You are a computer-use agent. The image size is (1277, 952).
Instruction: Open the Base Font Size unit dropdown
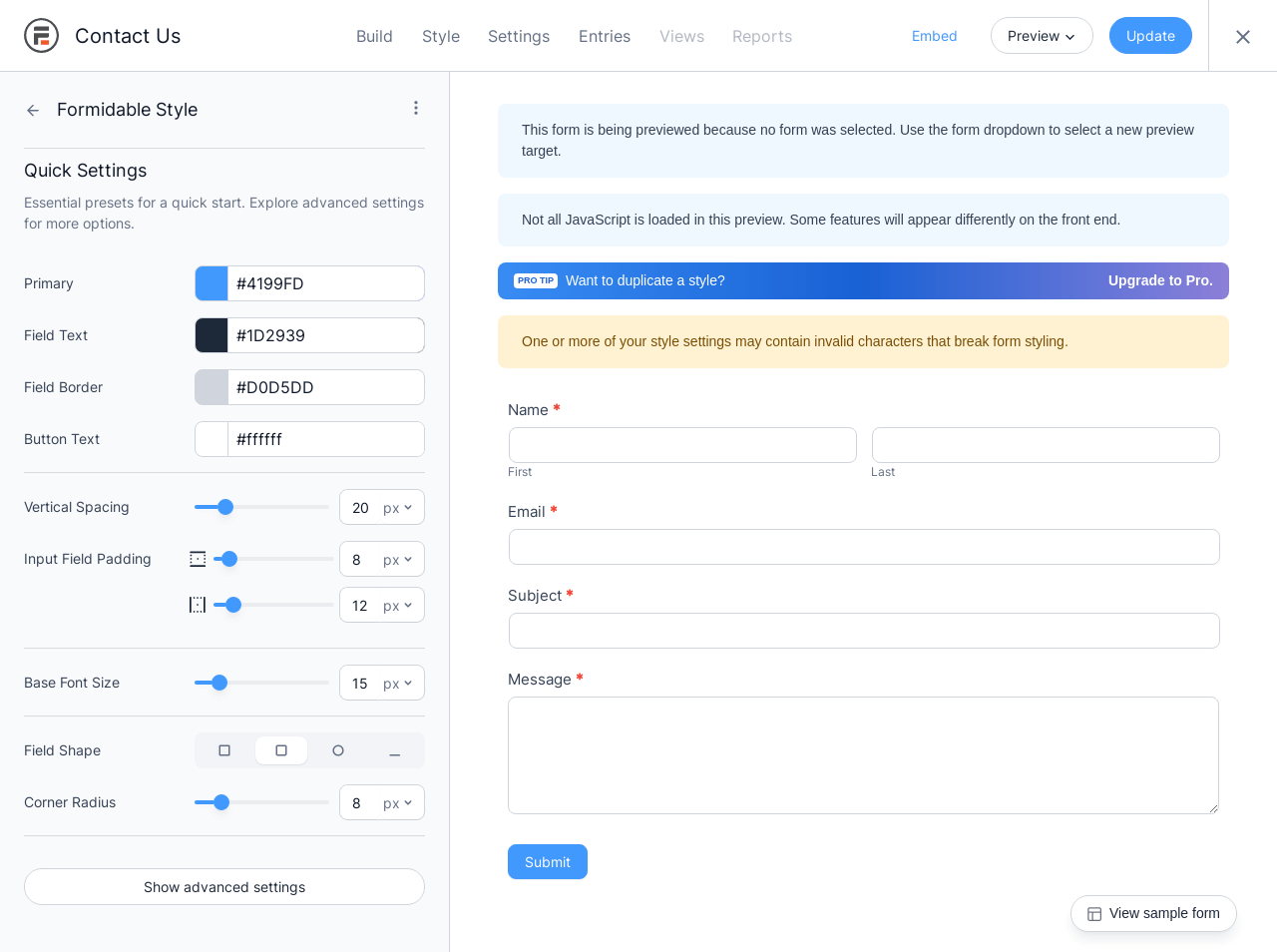coord(398,684)
